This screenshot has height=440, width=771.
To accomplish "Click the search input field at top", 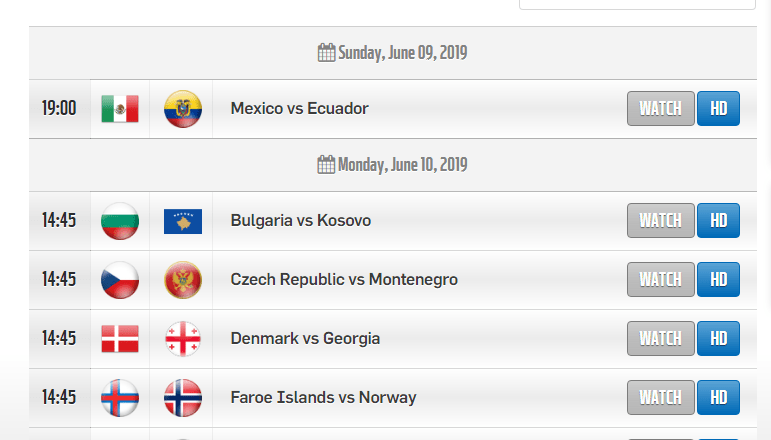I will 637,4.
